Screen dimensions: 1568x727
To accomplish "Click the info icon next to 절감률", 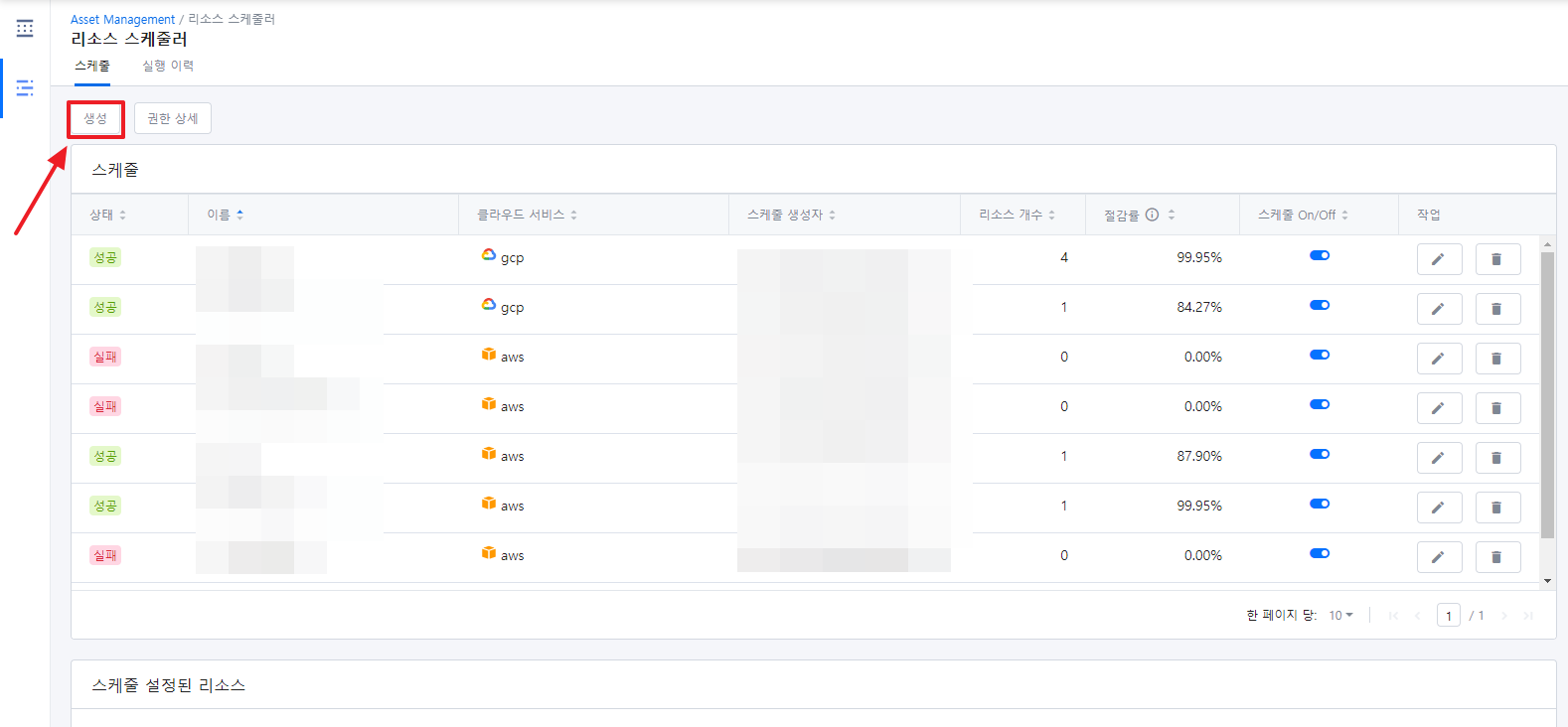I will click(1152, 215).
